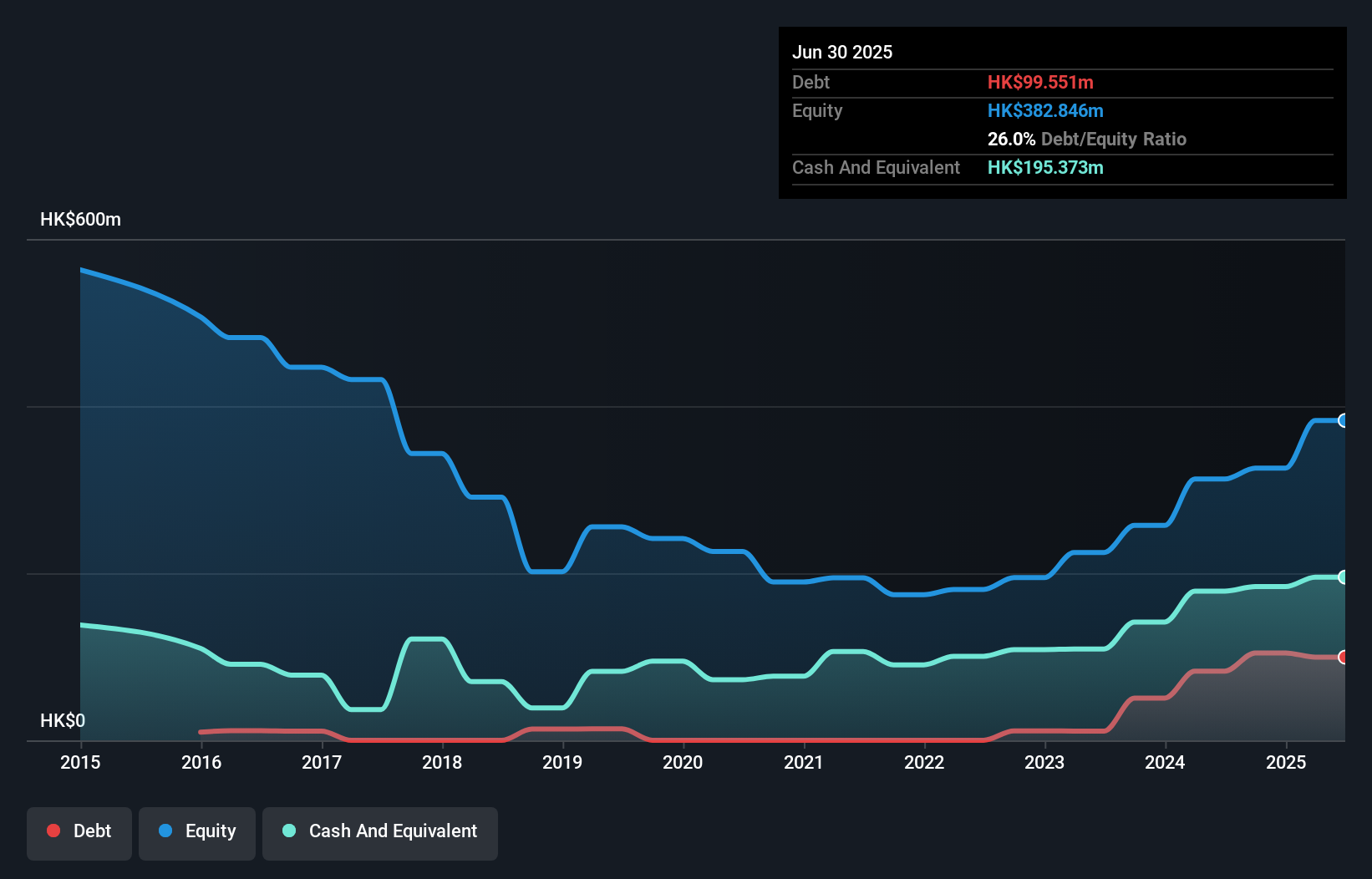Viewport: 1372px width, 879px height.
Task: Open the Cash And Equivalent tooltip row
Action: 876,167
